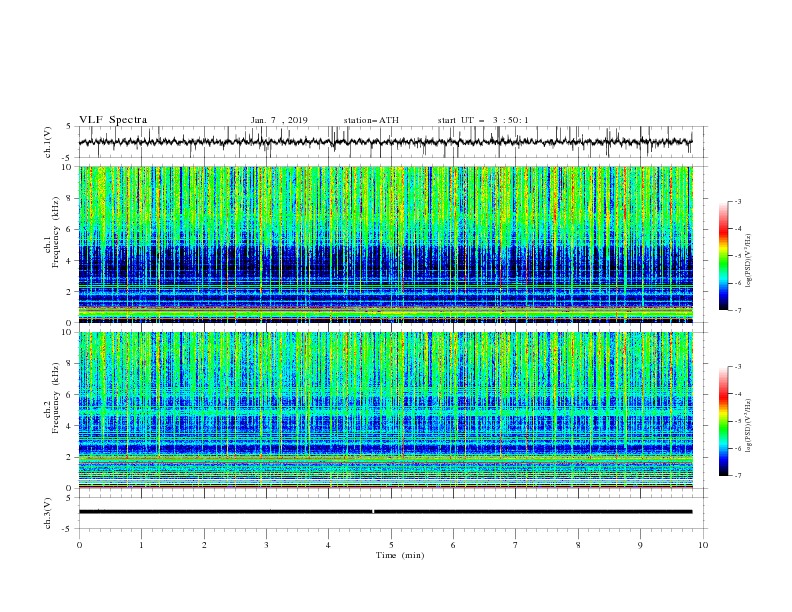The height and width of the screenshot is (612, 792).
Task: Click the white gap marker in ch.3 trace
Action: 373,512
